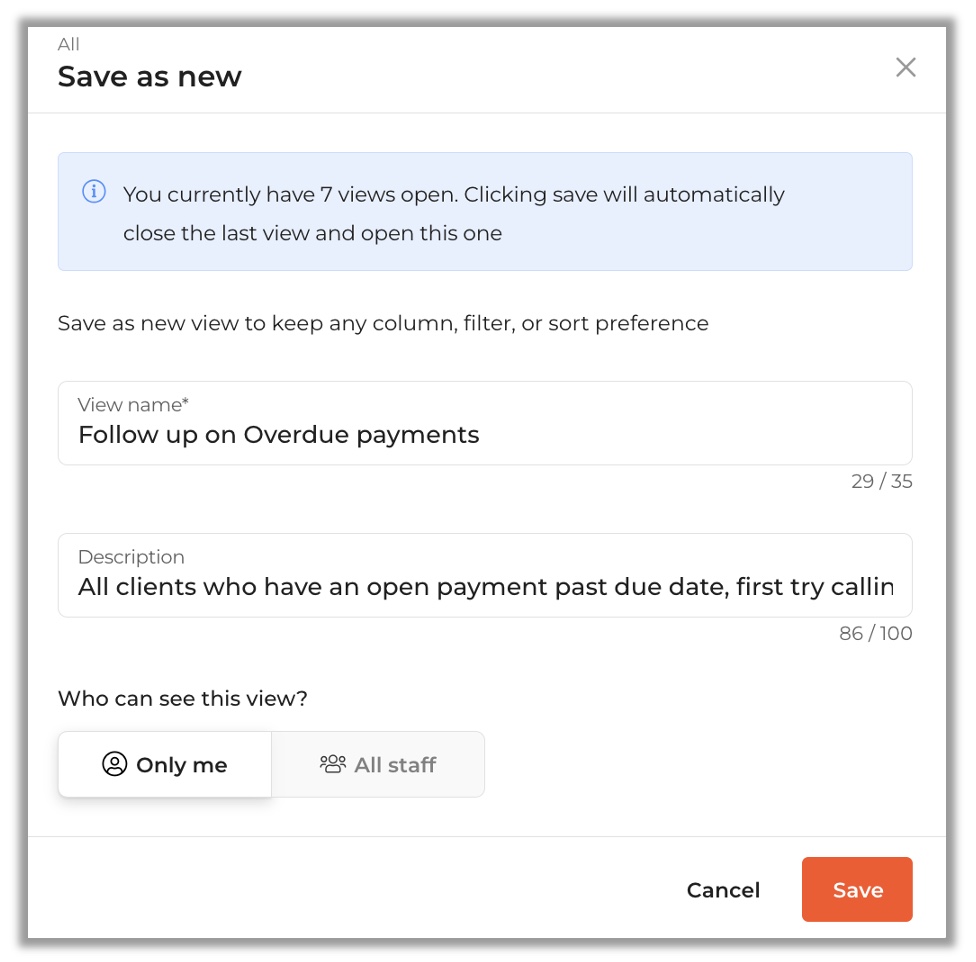Click the Follow up on Overdue payments text
This screenshot has height=962, width=976.
tap(279, 435)
